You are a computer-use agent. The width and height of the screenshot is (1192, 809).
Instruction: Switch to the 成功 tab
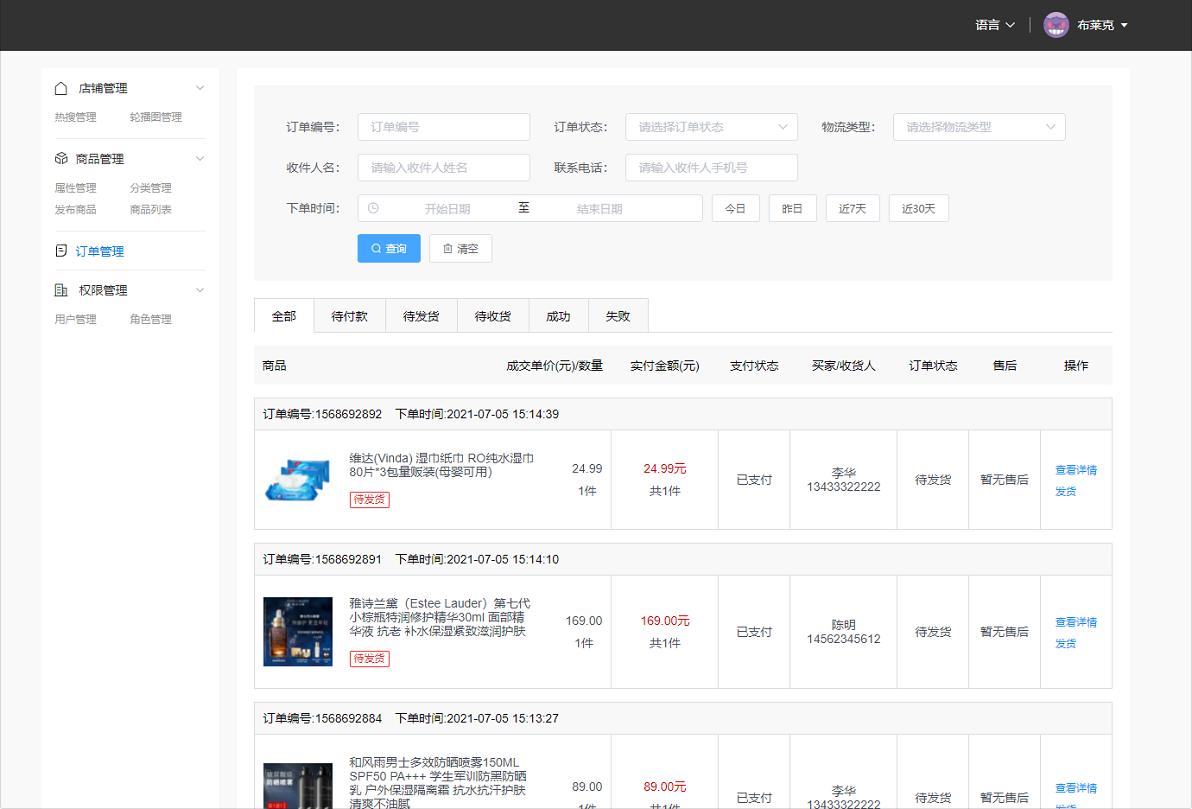pyautogui.click(x=558, y=315)
